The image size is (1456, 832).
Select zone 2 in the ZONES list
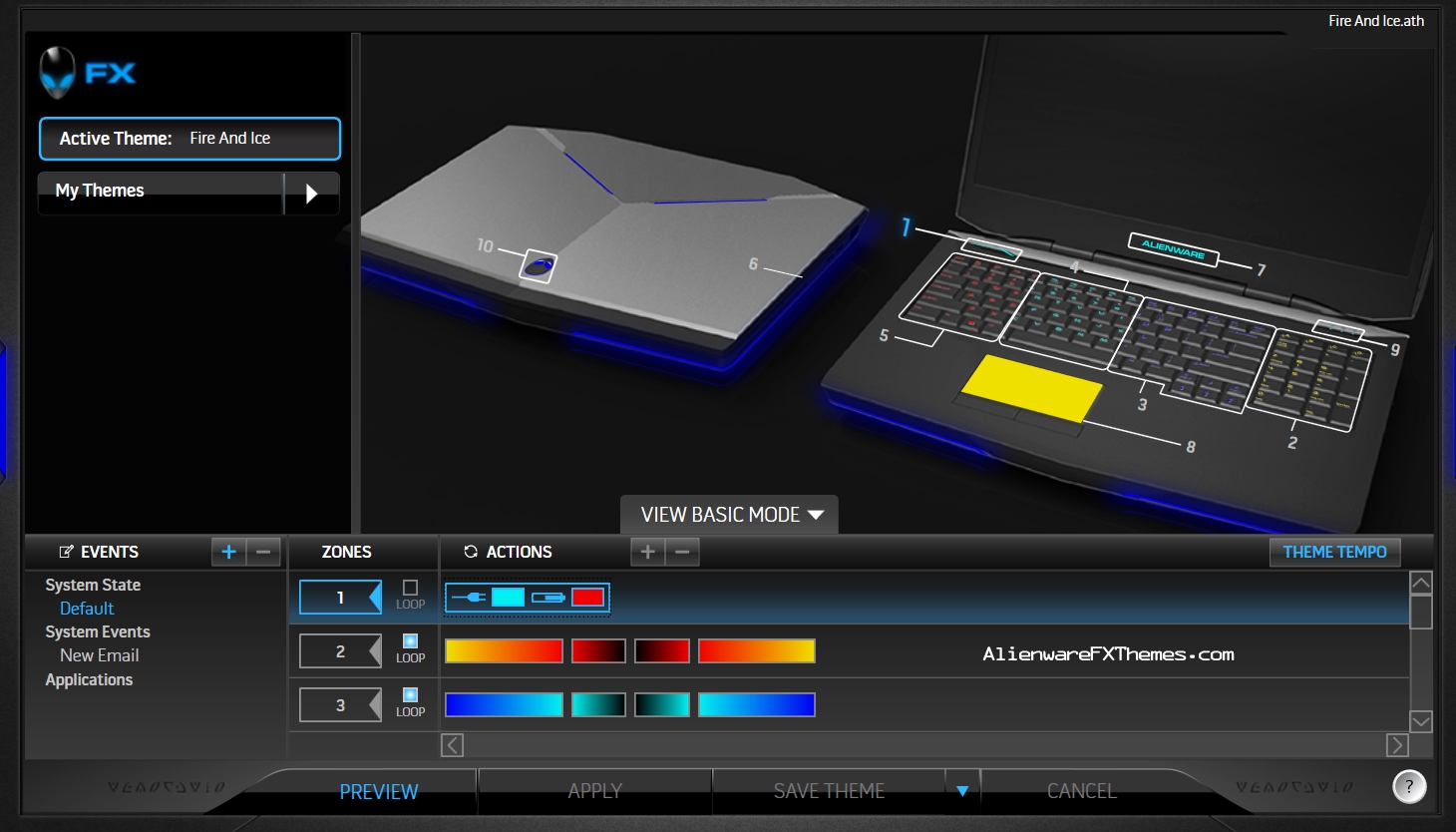(340, 651)
